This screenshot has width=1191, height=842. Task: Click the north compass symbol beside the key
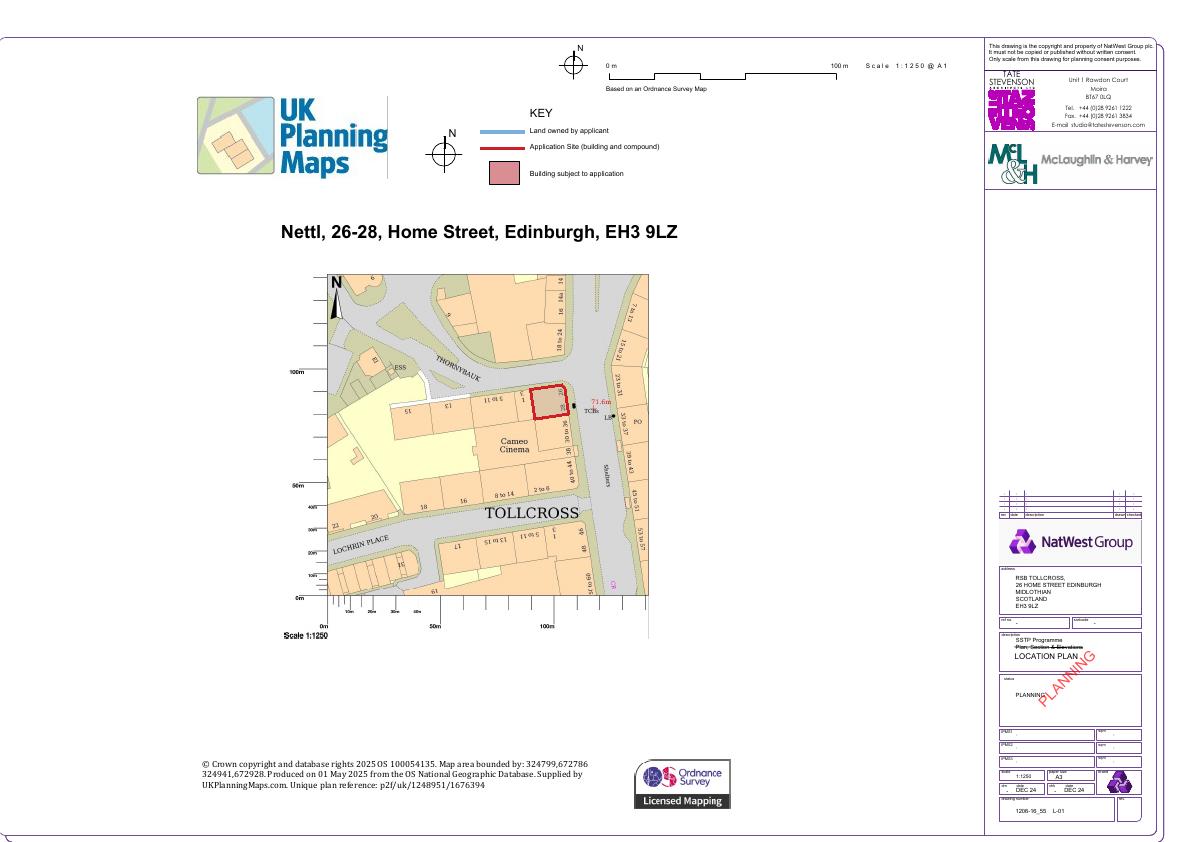[444, 154]
